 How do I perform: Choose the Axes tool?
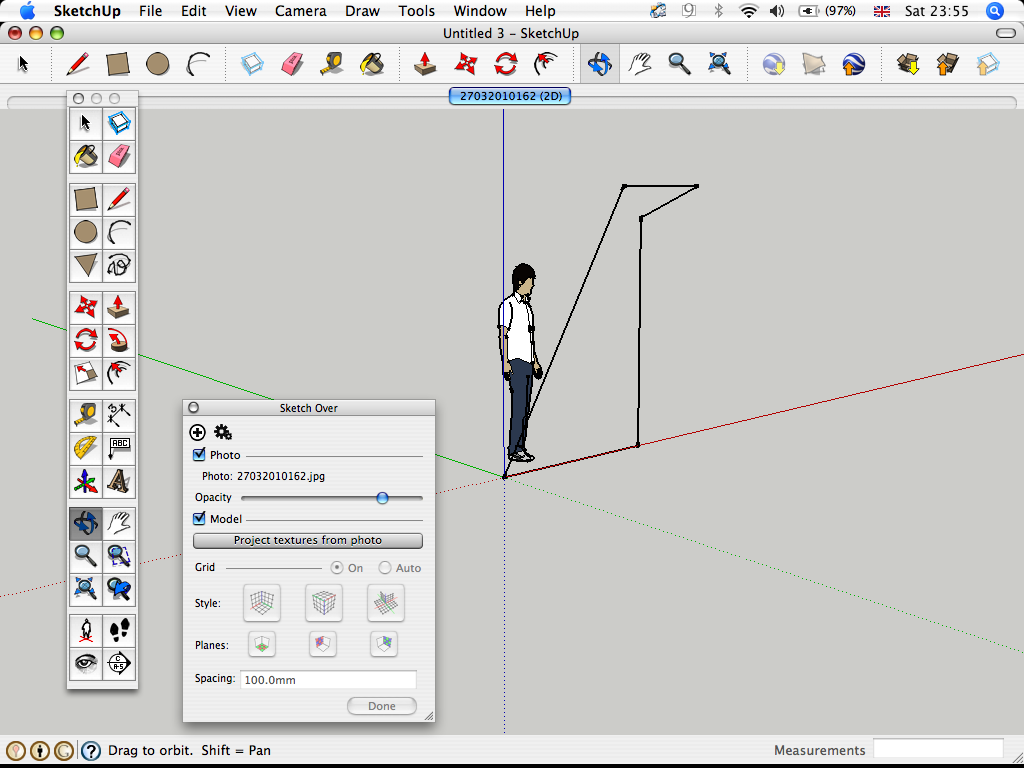pyautogui.click(x=86, y=481)
